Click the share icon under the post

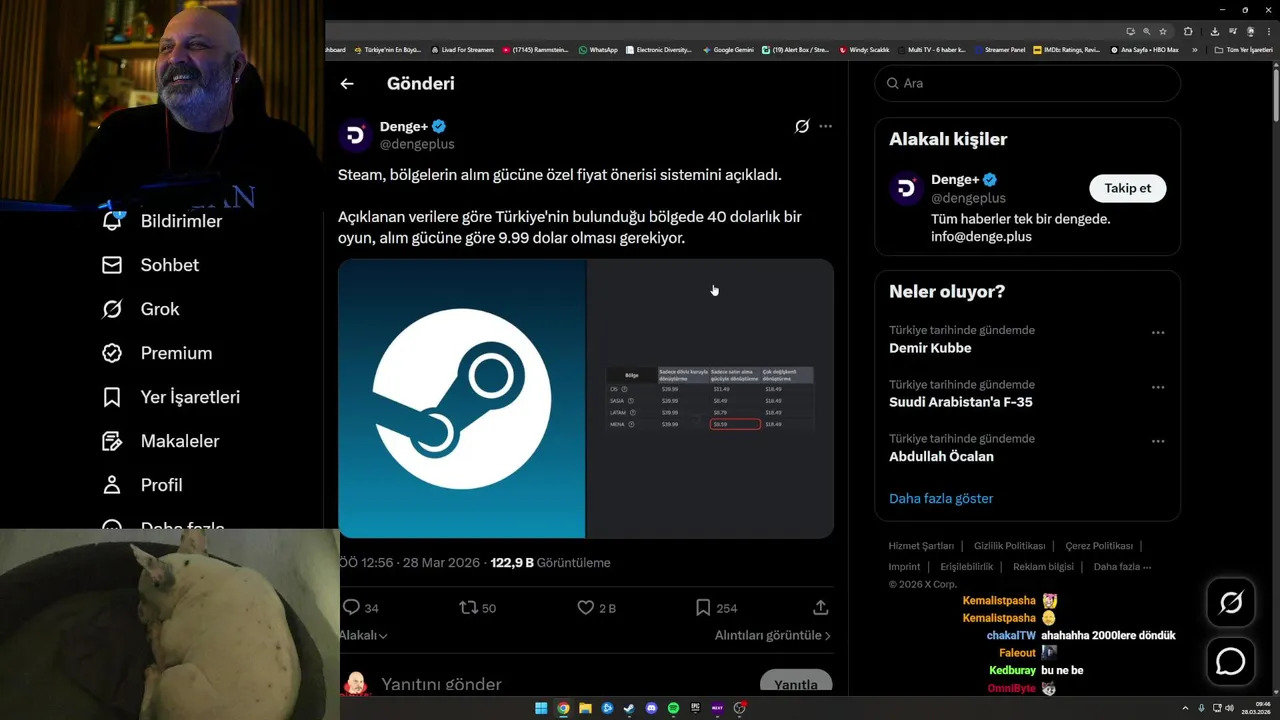(820, 607)
